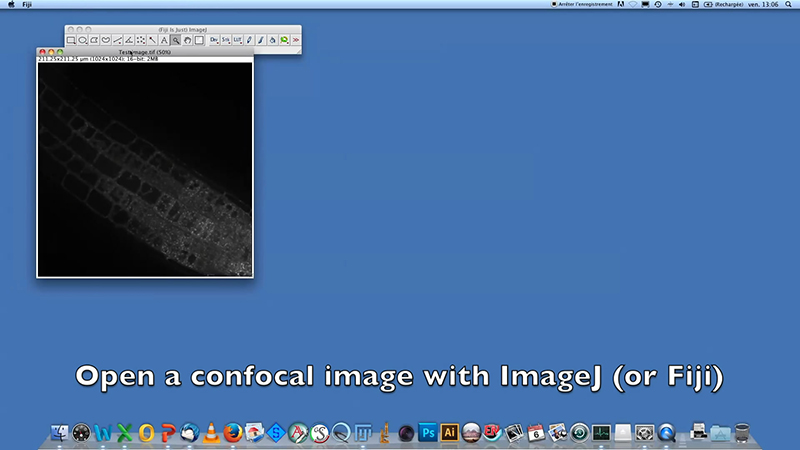
Task: Click the green arrow action tool
Action: pyautogui.click(x=285, y=40)
